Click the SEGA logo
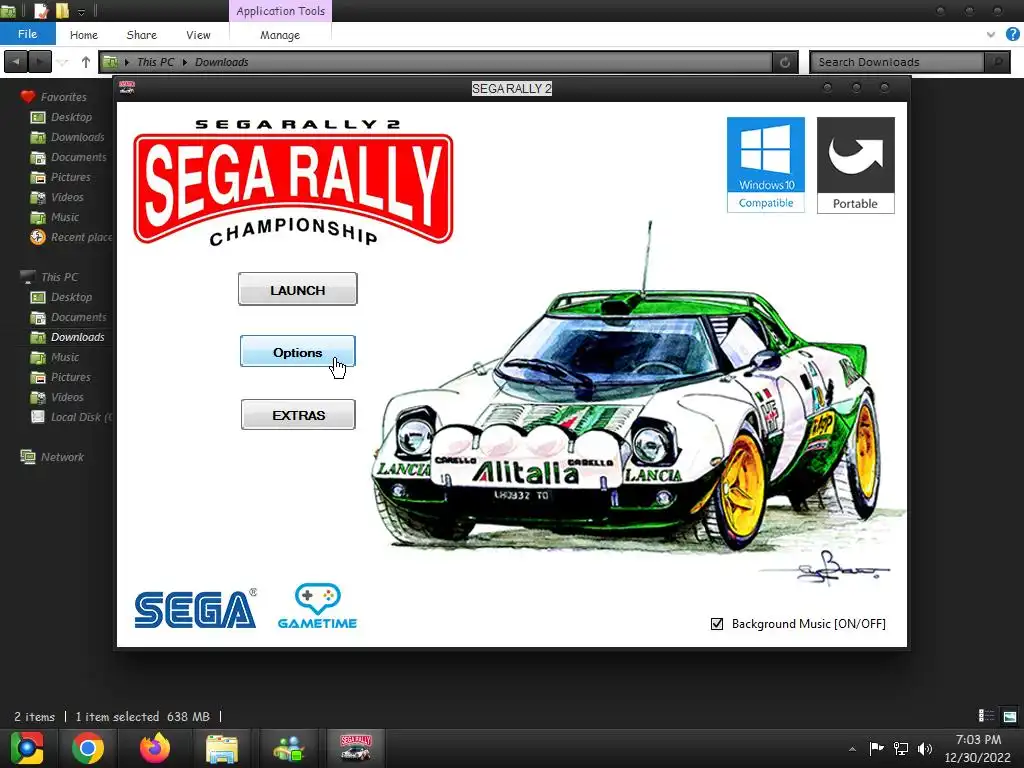 click(195, 609)
